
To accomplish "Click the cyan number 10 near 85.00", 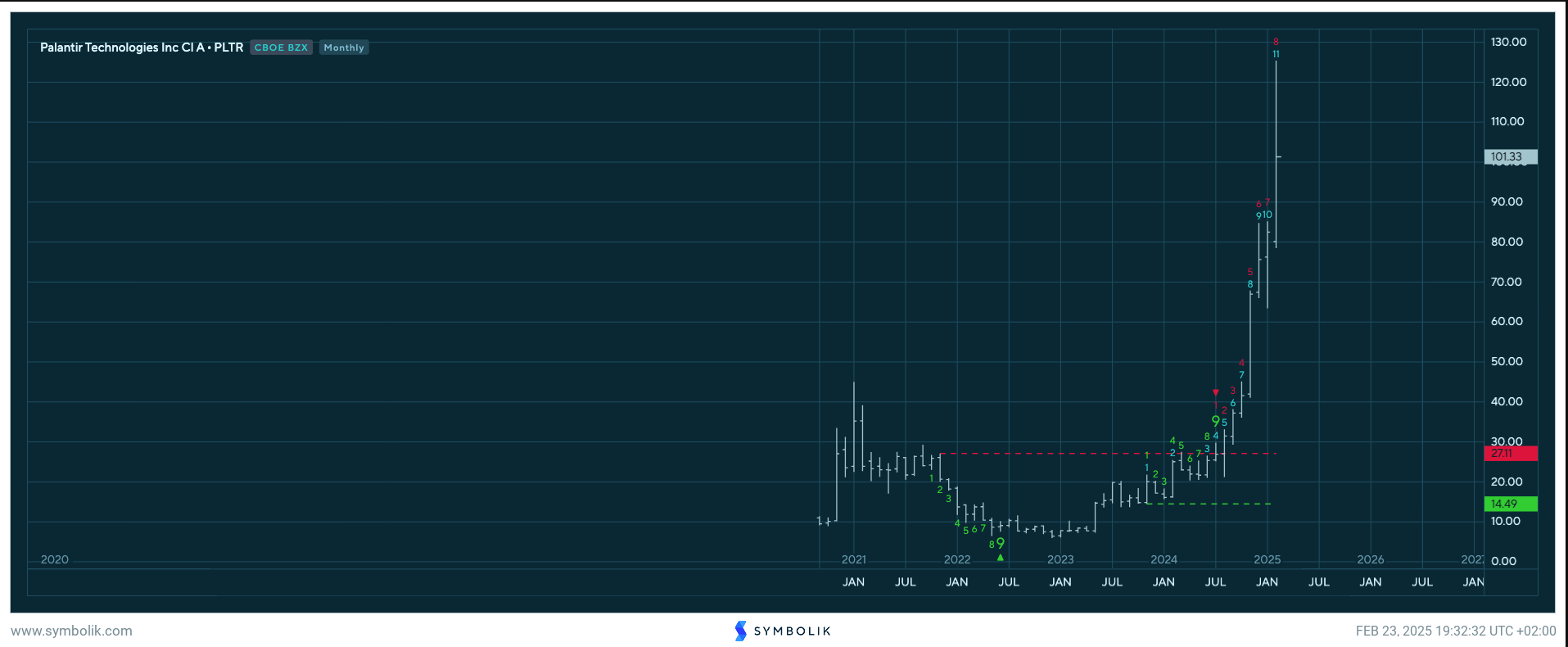I will click(x=1268, y=215).
